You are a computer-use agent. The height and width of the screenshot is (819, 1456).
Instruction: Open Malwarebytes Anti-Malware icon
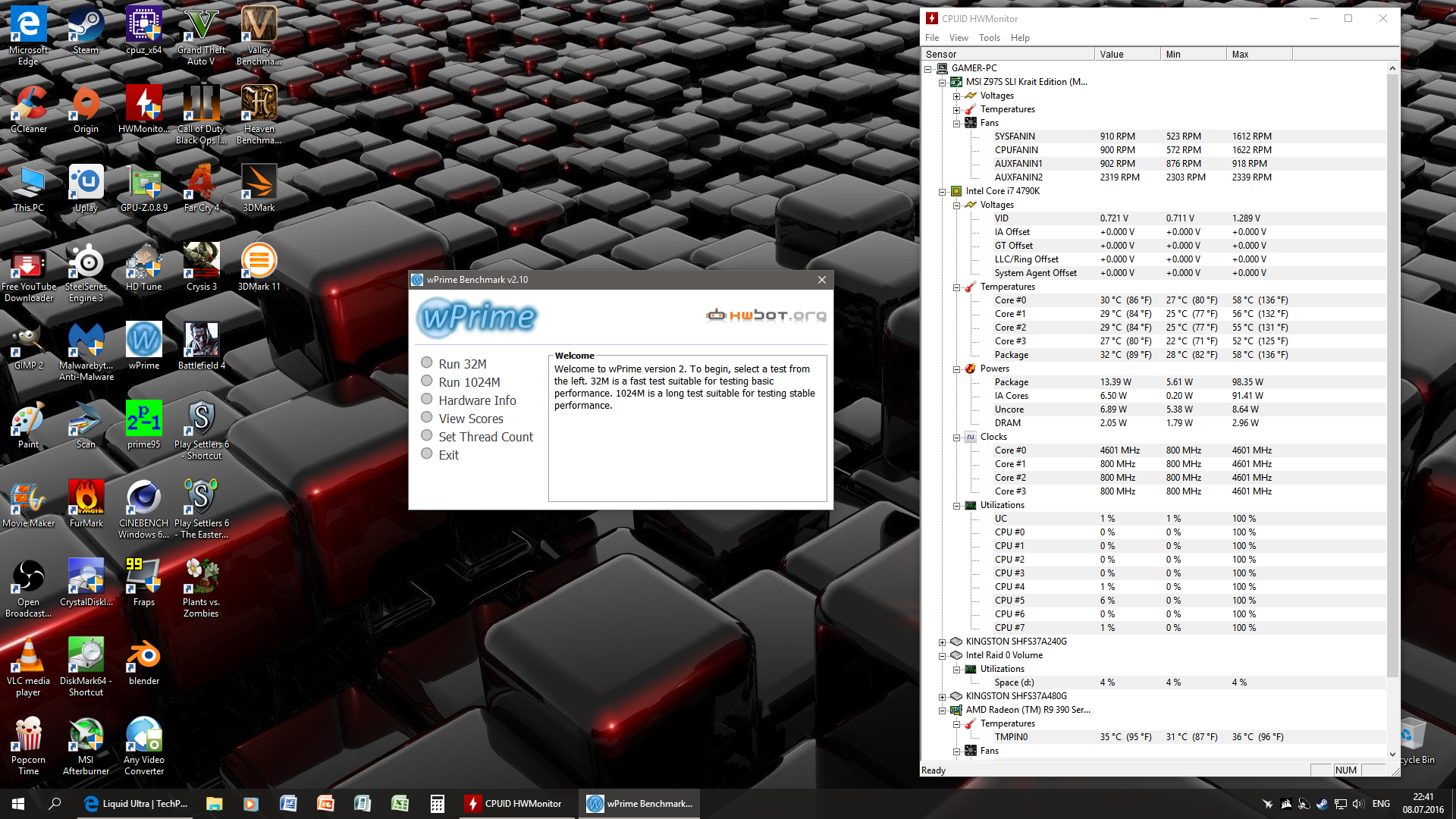point(86,351)
